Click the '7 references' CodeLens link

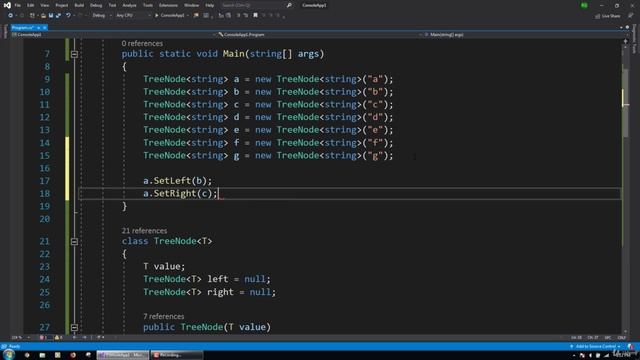pyautogui.click(x=163, y=316)
